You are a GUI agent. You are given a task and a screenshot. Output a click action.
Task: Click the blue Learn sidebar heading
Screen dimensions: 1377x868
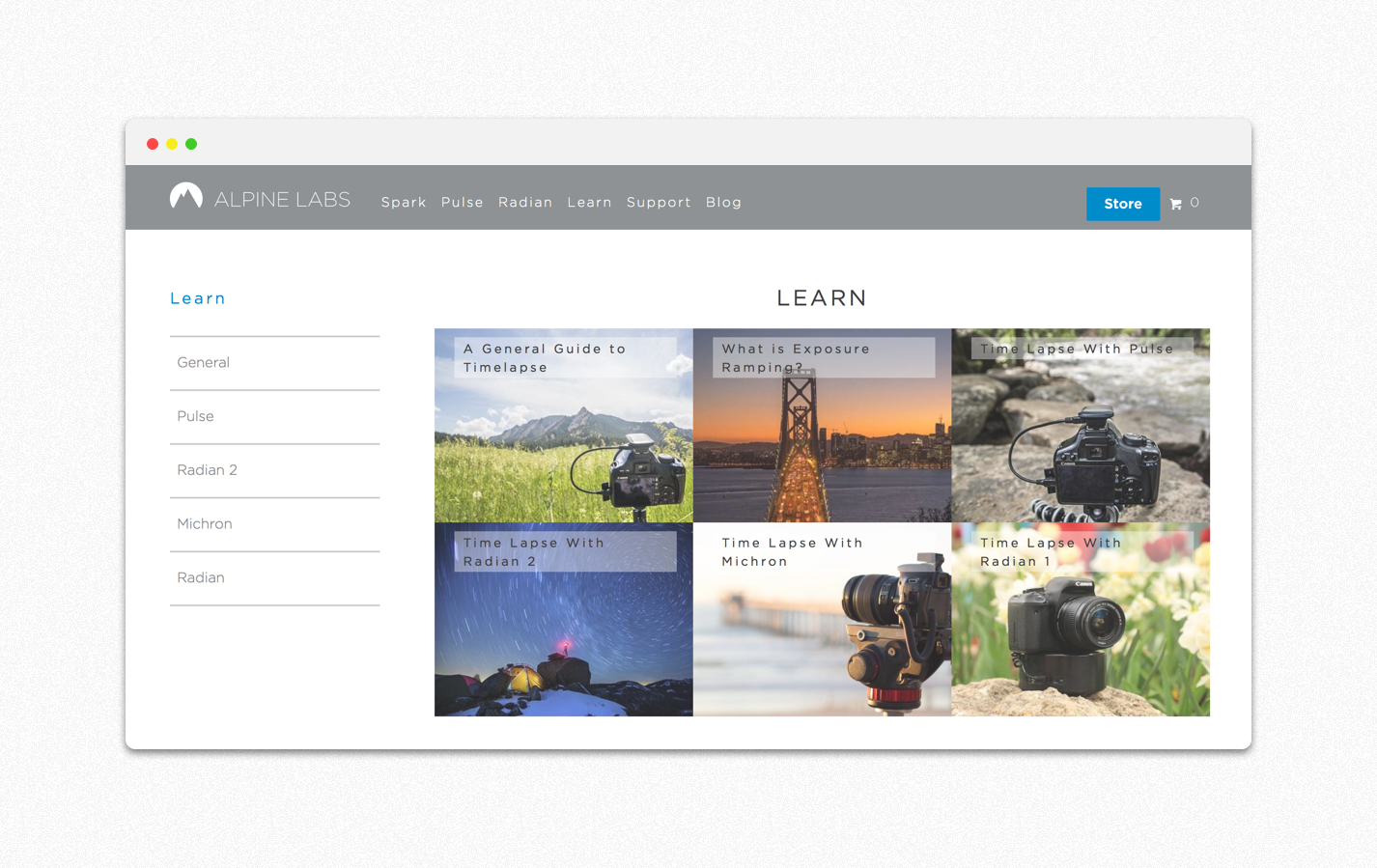(198, 298)
